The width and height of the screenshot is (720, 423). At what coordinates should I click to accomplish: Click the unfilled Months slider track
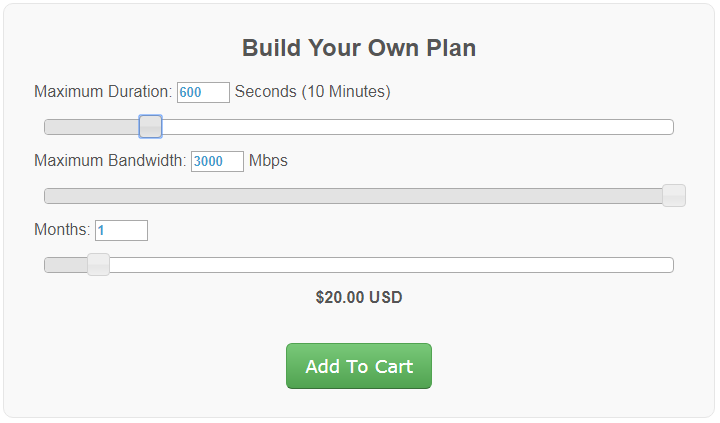[390, 265]
